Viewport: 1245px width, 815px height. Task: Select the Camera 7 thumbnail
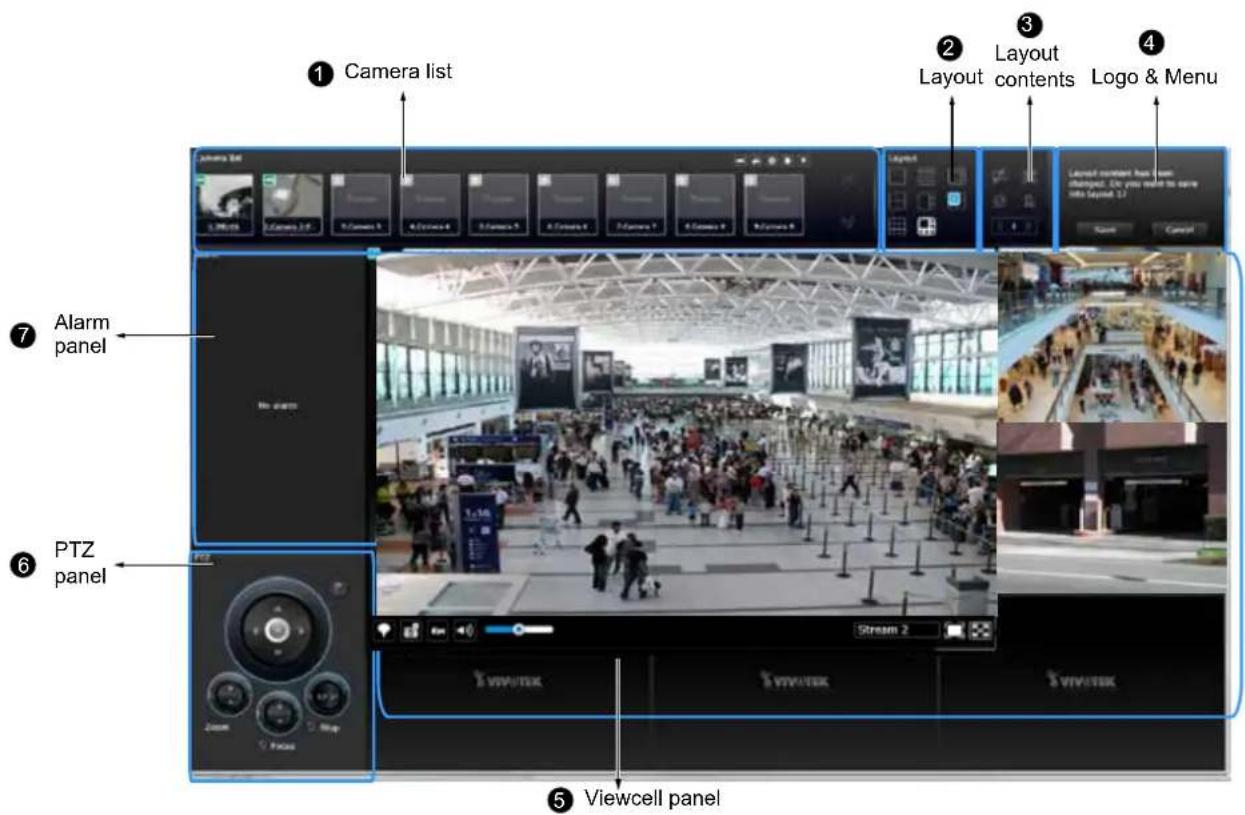coord(636,203)
